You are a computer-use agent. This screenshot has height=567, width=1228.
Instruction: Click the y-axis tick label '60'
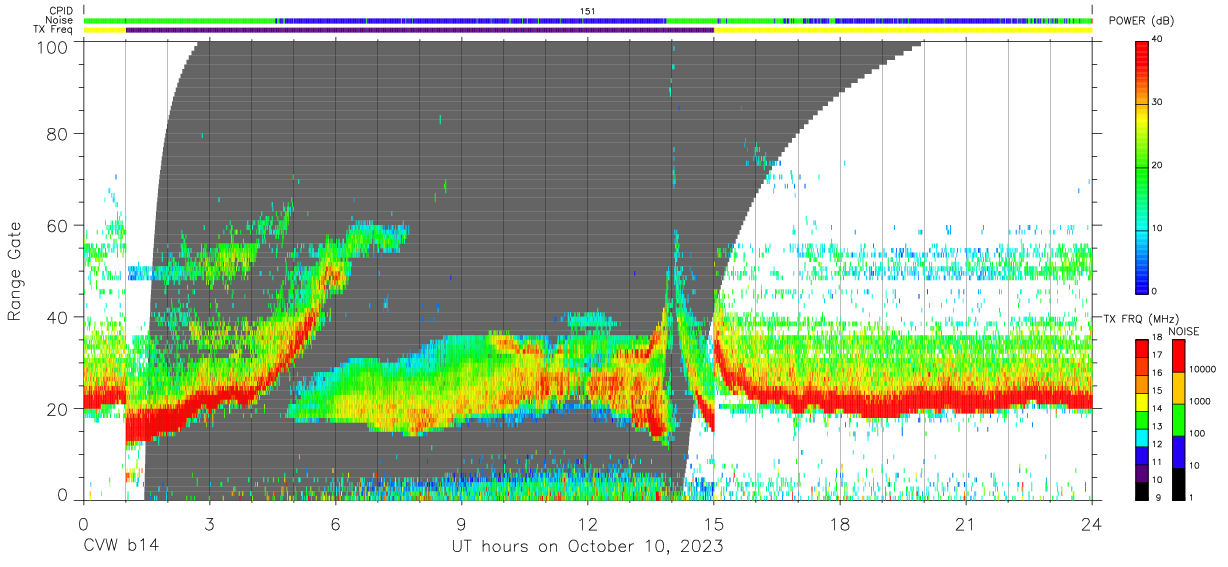(58, 225)
